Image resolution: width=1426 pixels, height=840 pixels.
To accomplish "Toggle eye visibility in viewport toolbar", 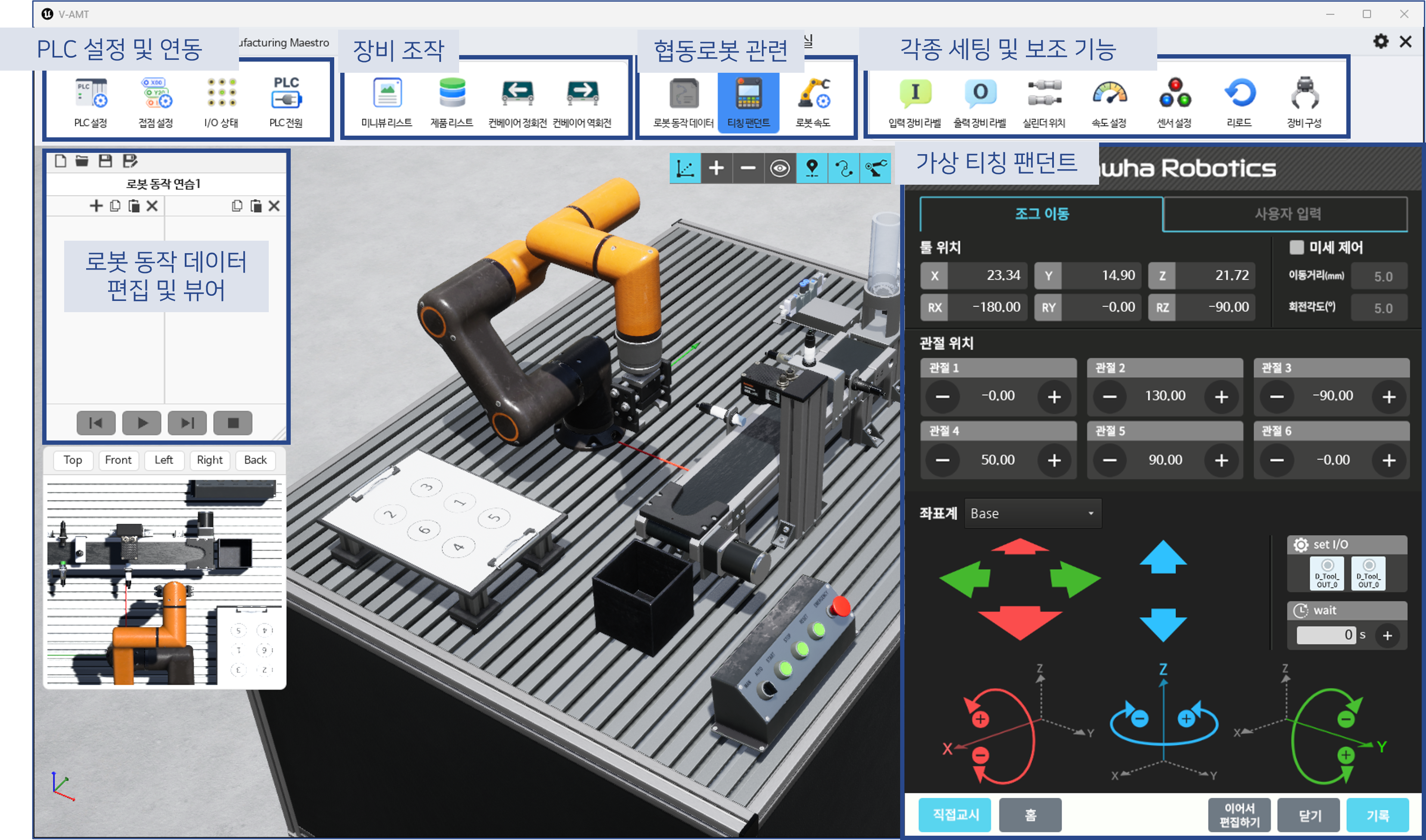I will tap(780, 168).
